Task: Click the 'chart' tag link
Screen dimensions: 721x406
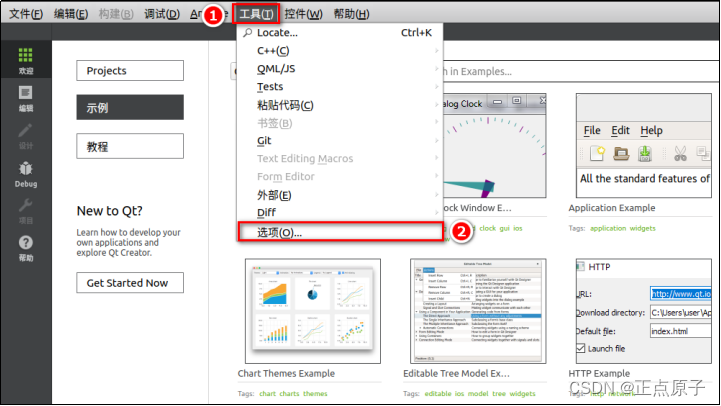Action: (x=267, y=394)
